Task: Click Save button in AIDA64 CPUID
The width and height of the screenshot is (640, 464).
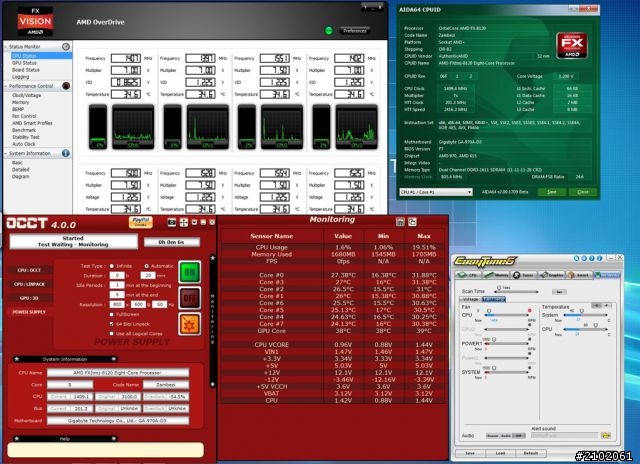Action: click(x=551, y=192)
